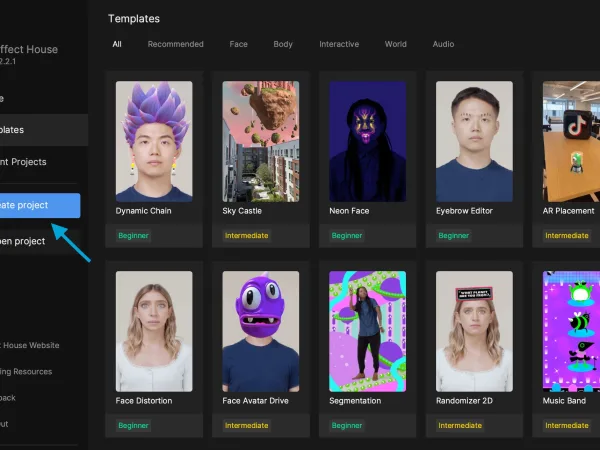Switch to the Recommended tab
The width and height of the screenshot is (600, 450).
tap(176, 44)
